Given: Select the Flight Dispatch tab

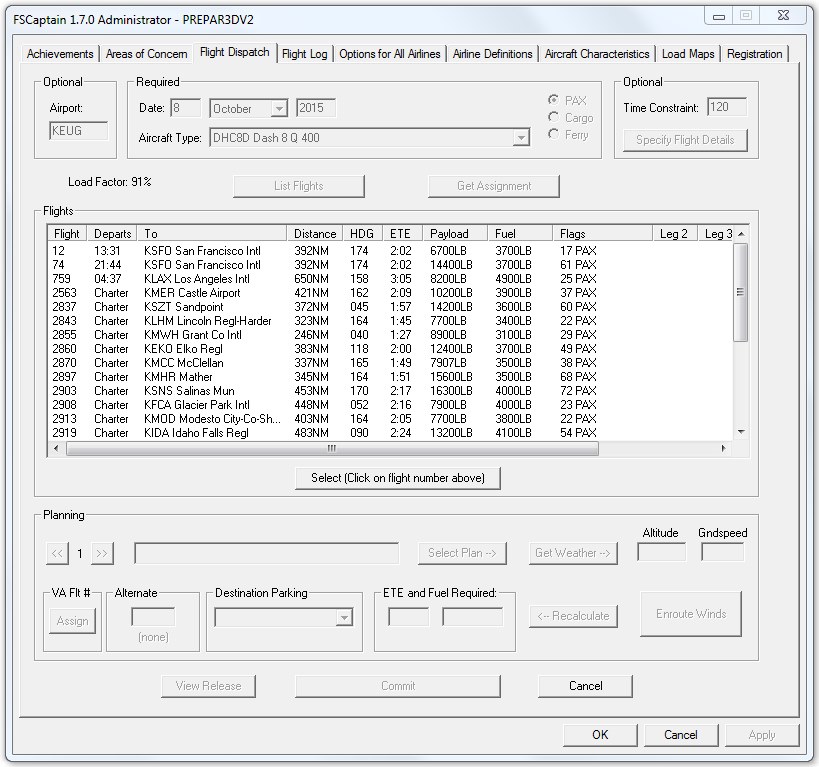Looking at the screenshot, I should [x=235, y=52].
